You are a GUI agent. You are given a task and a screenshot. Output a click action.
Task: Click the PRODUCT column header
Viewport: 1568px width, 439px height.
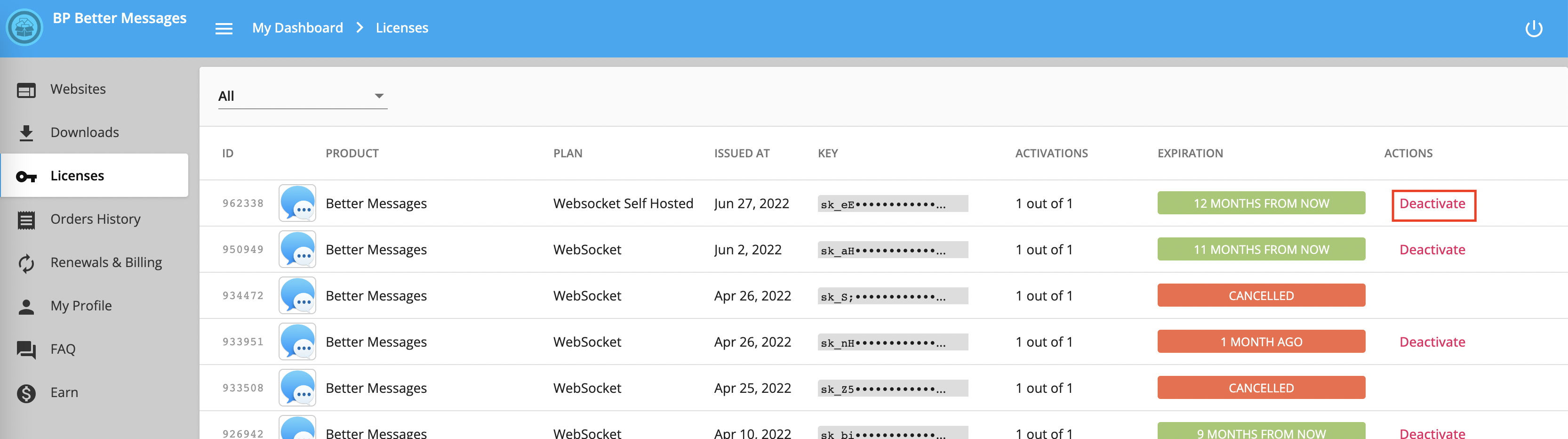click(352, 154)
